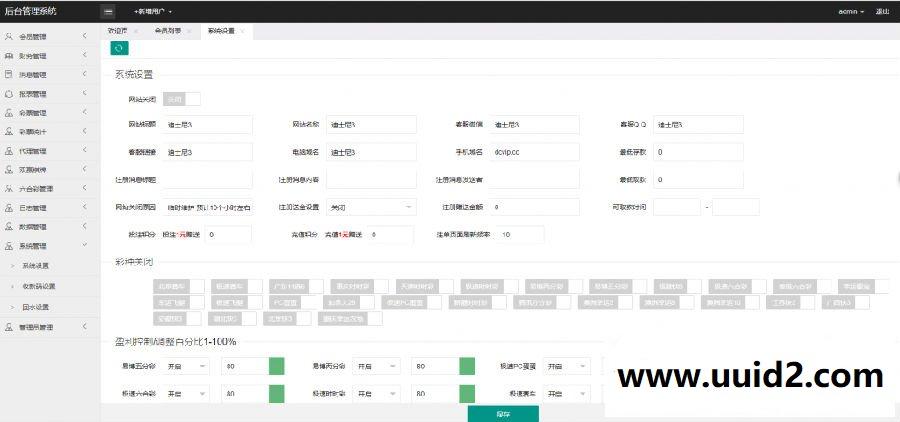Switch to the 会员列表 tab
Image resolution: width=900 pixels, height=422 pixels.
pos(168,31)
